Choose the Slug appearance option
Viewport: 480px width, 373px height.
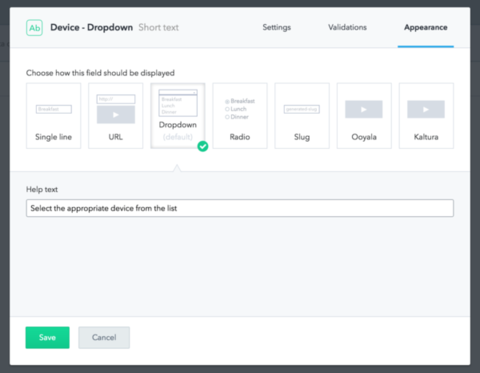pyautogui.click(x=302, y=116)
